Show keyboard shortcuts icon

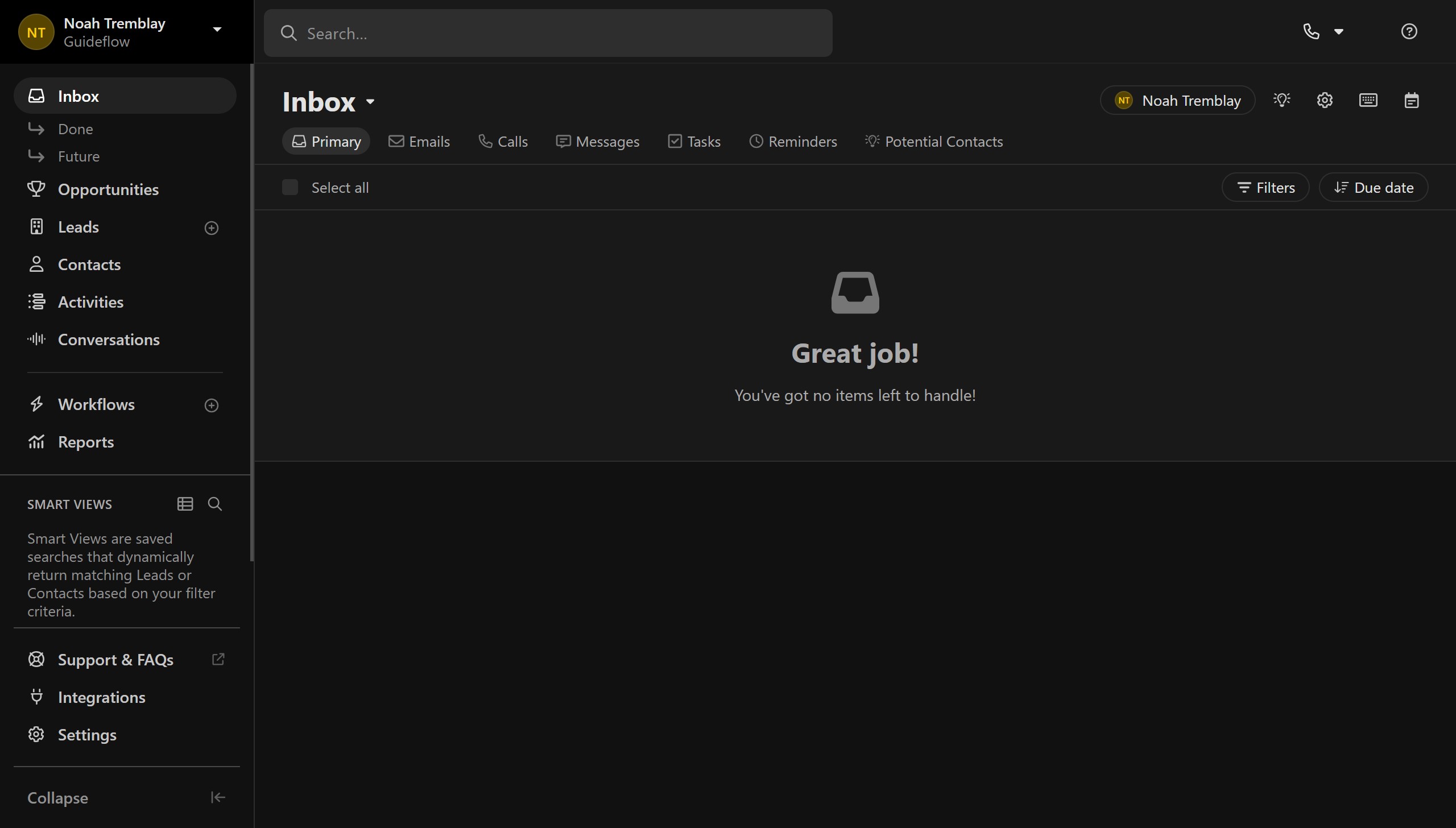point(1368,100)
